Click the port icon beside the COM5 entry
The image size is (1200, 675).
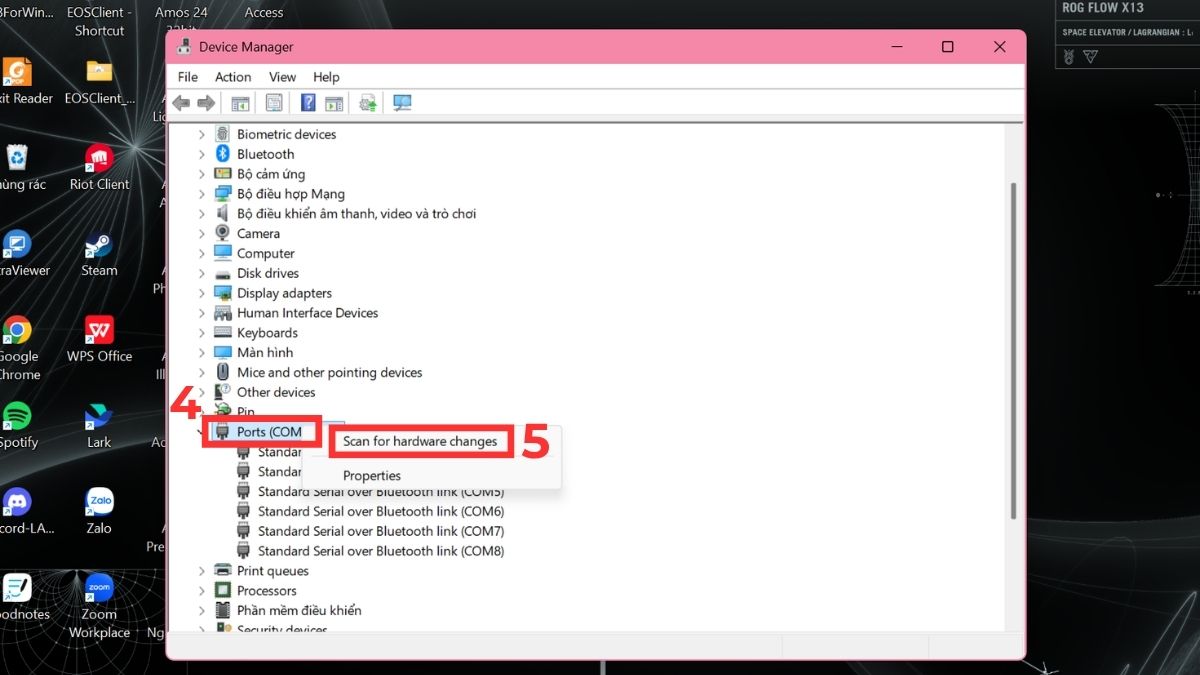tap(243, 491)
